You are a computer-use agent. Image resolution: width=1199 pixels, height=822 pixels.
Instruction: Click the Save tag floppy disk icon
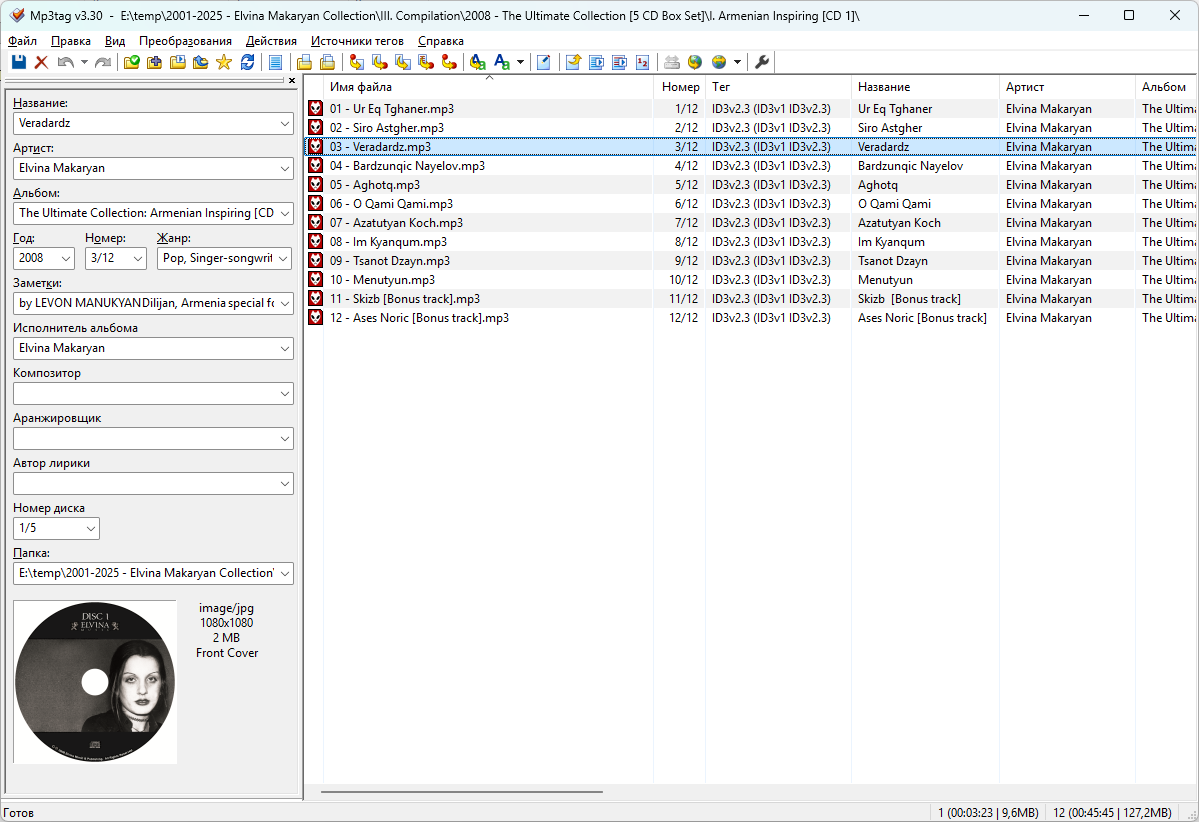[x=18, y=63]
